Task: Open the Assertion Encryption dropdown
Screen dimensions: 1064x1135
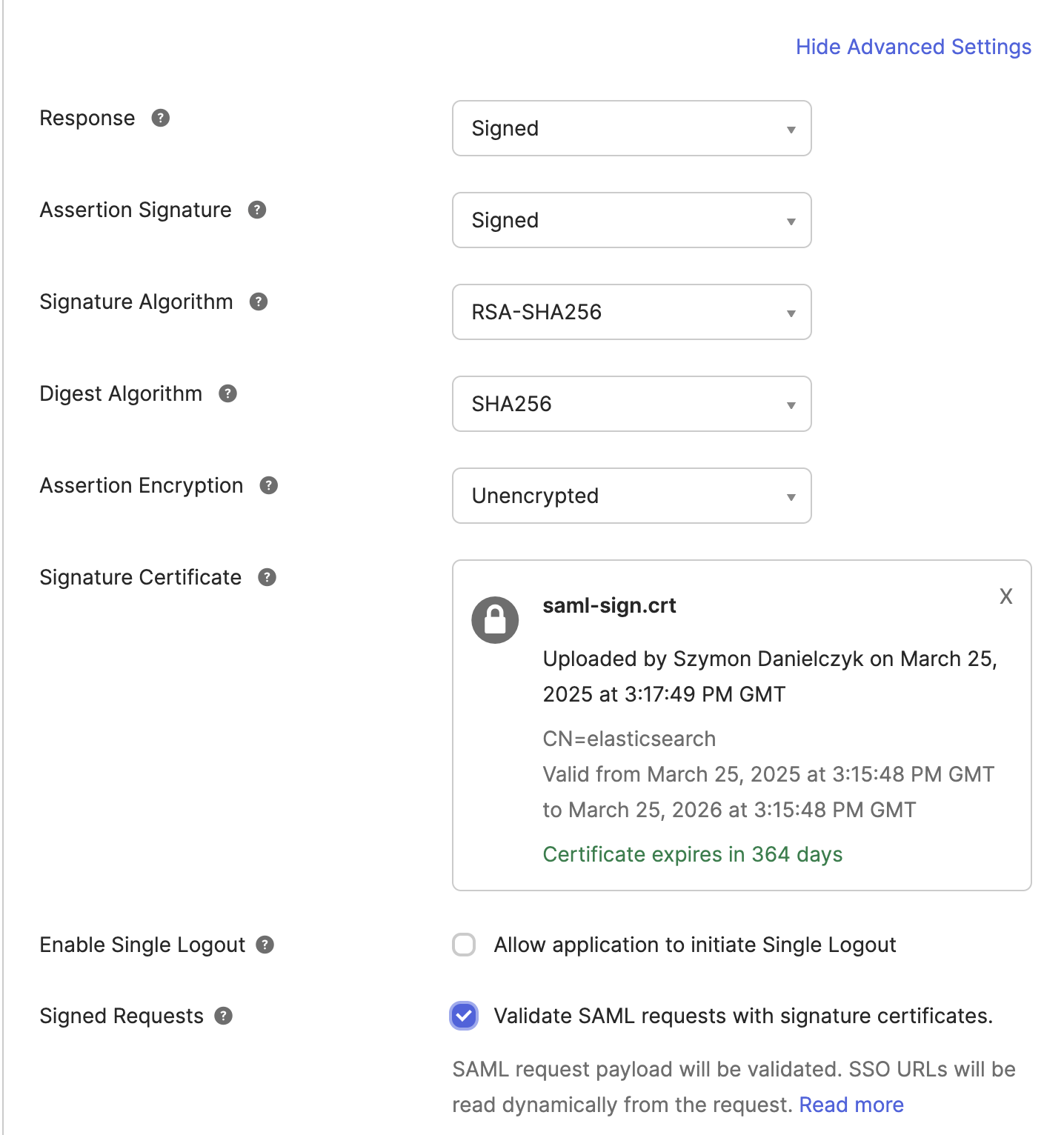Action: click(631, 496)
